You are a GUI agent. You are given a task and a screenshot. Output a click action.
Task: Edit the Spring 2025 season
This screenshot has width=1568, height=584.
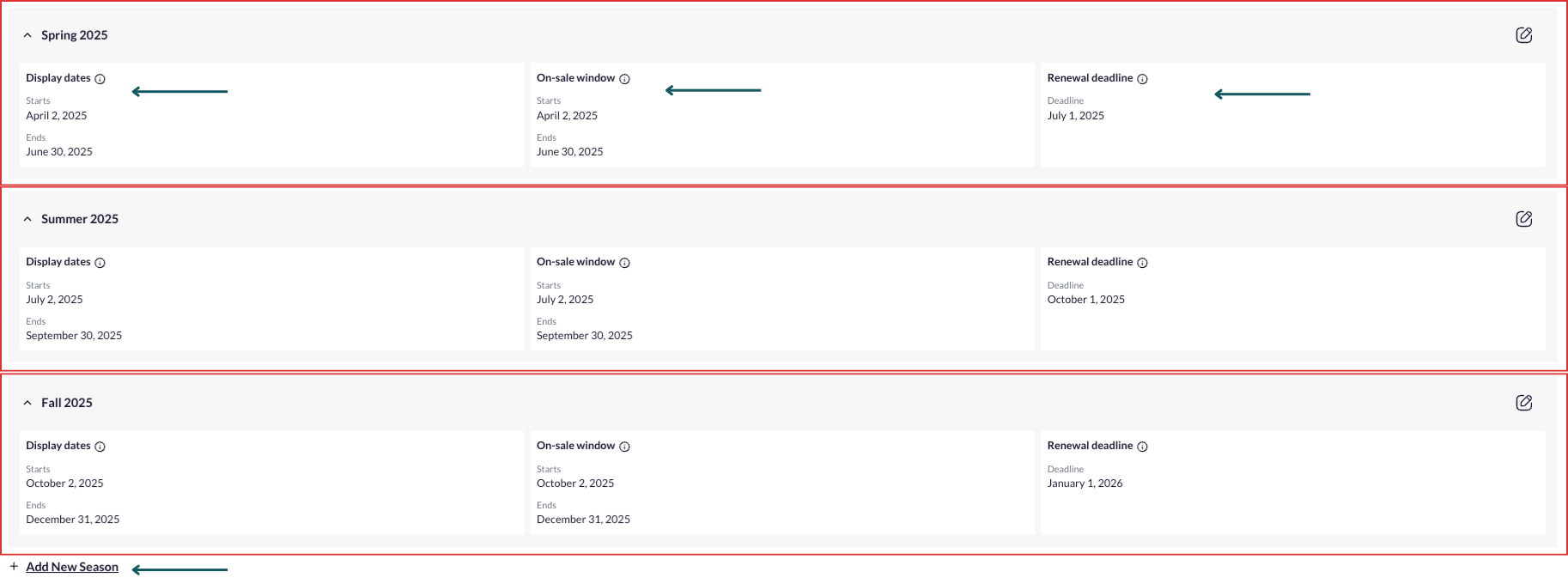point(1523,35)
